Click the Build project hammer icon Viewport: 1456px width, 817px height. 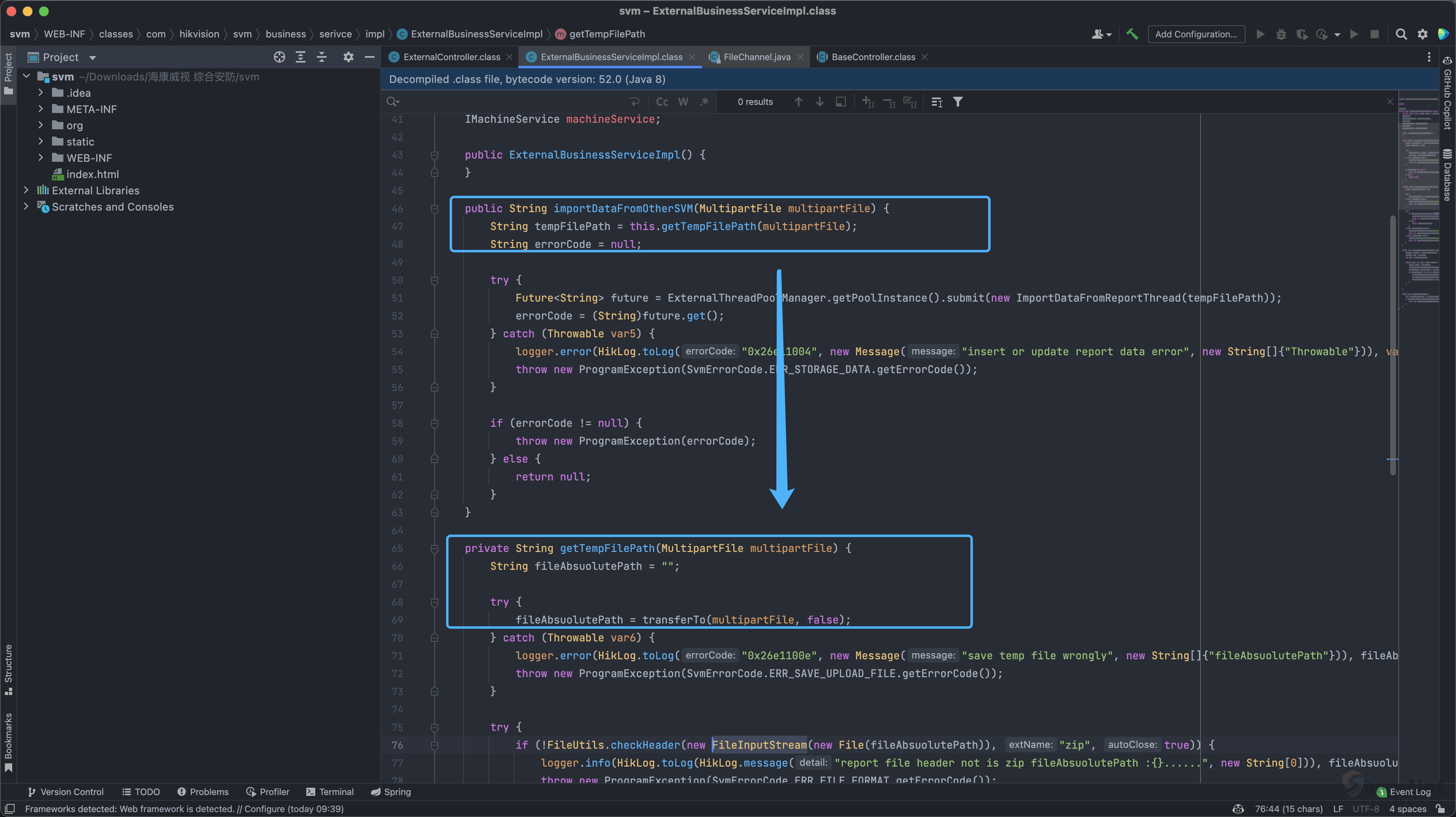click(1132, 34)
